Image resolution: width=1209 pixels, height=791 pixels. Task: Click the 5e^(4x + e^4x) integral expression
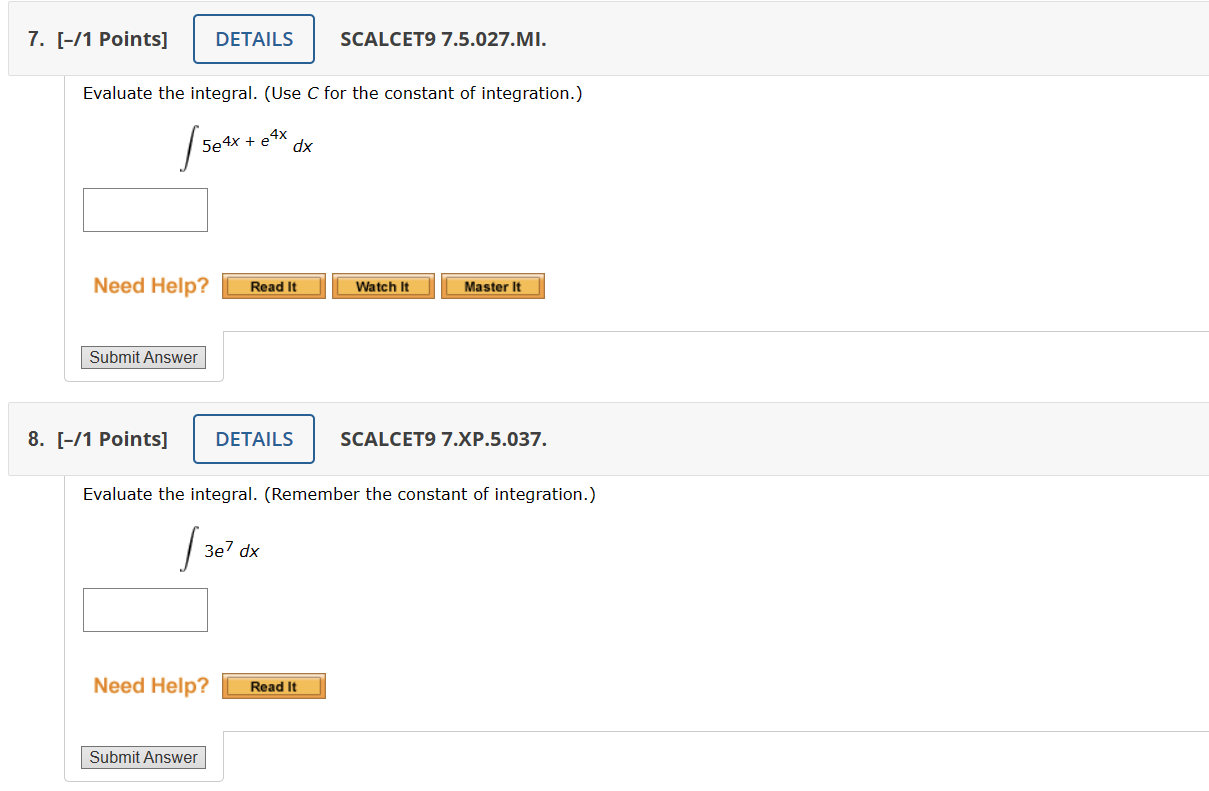tap(248, 145)
